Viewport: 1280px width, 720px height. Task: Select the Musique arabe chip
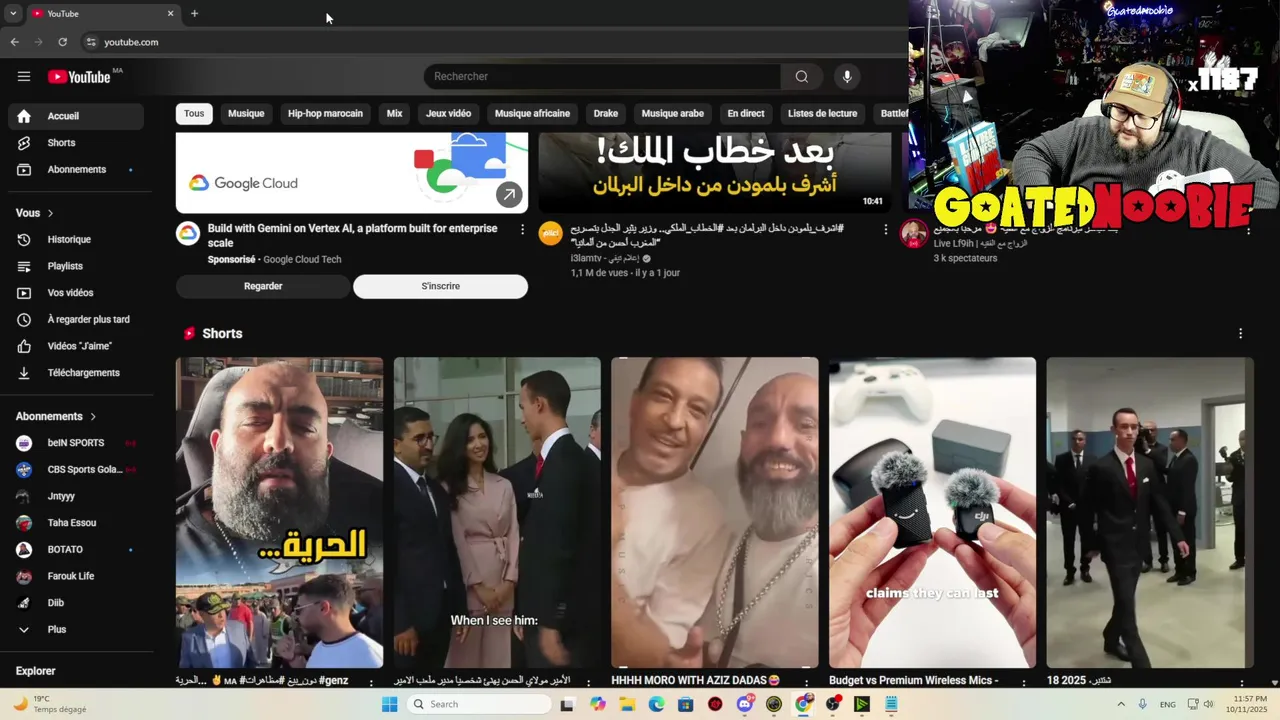click(673, 114)
